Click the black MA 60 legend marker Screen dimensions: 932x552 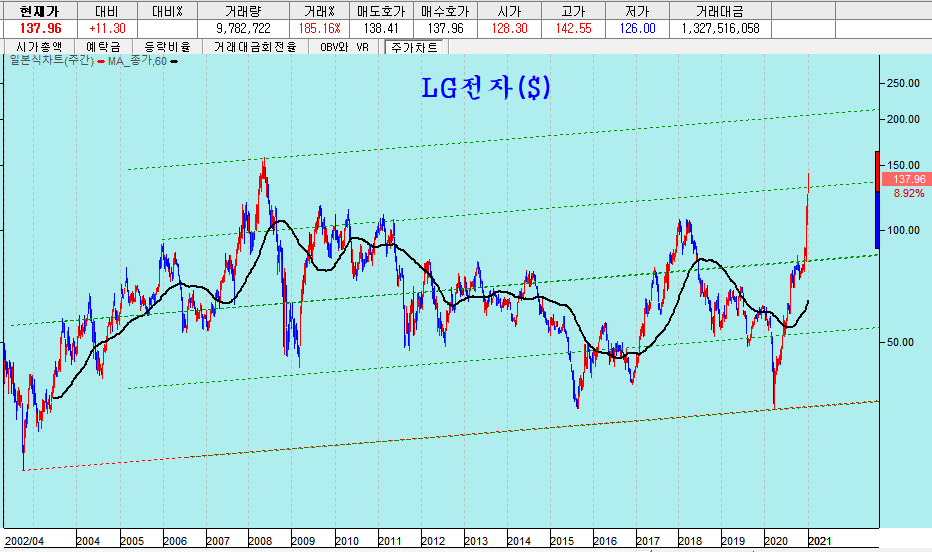click(x=176, y=61)
